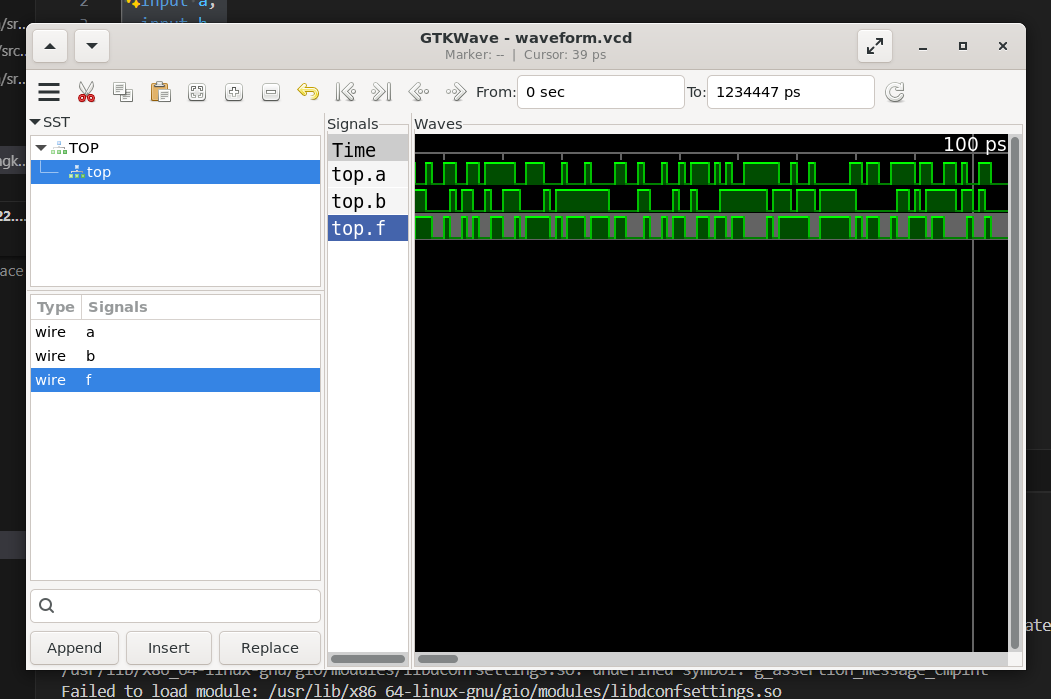Image resolution: width=1051 pixels, height=699 pixels.
Task: Select the top.f signal name
Action: (368, 229)
